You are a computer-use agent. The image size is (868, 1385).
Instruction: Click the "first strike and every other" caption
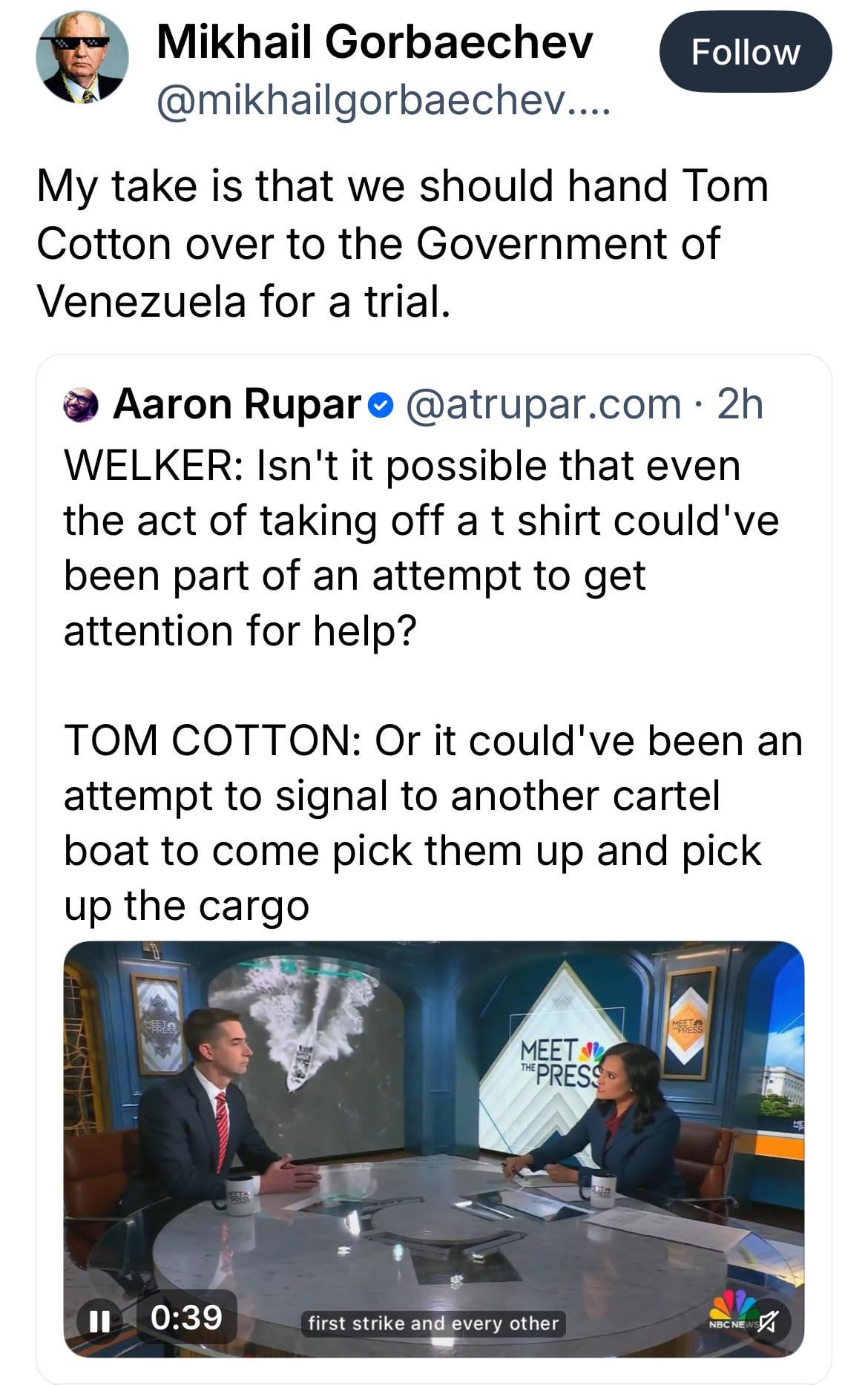click(433, 1323)
